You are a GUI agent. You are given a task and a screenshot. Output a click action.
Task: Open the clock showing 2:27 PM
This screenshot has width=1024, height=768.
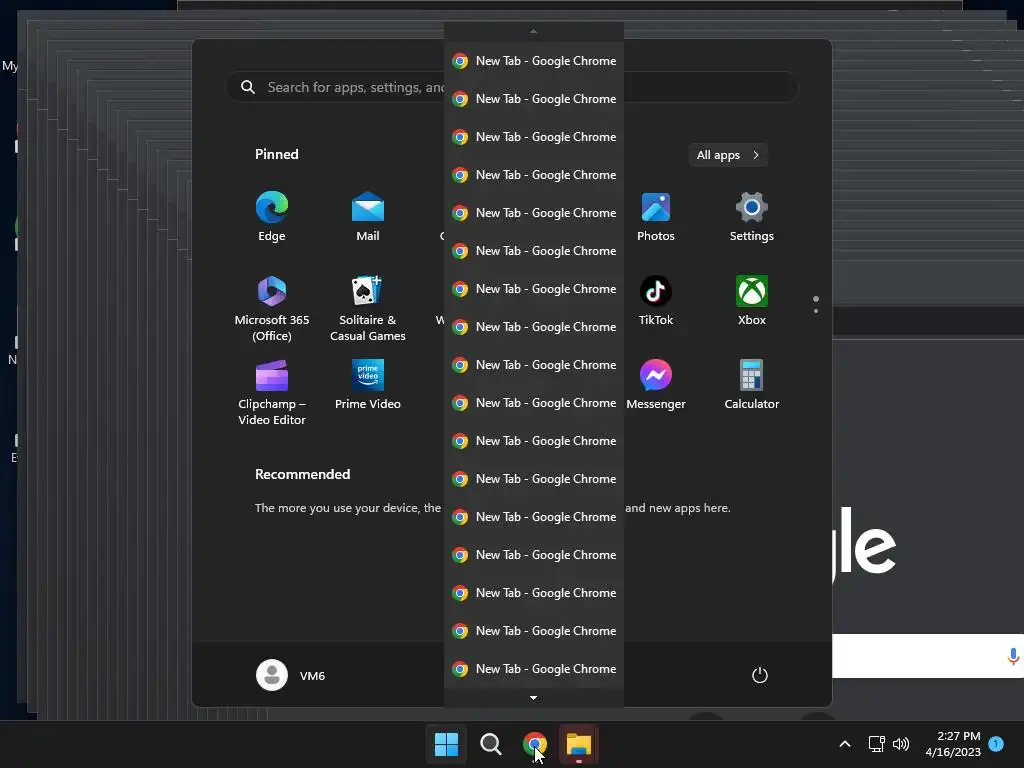pos(953,744)
